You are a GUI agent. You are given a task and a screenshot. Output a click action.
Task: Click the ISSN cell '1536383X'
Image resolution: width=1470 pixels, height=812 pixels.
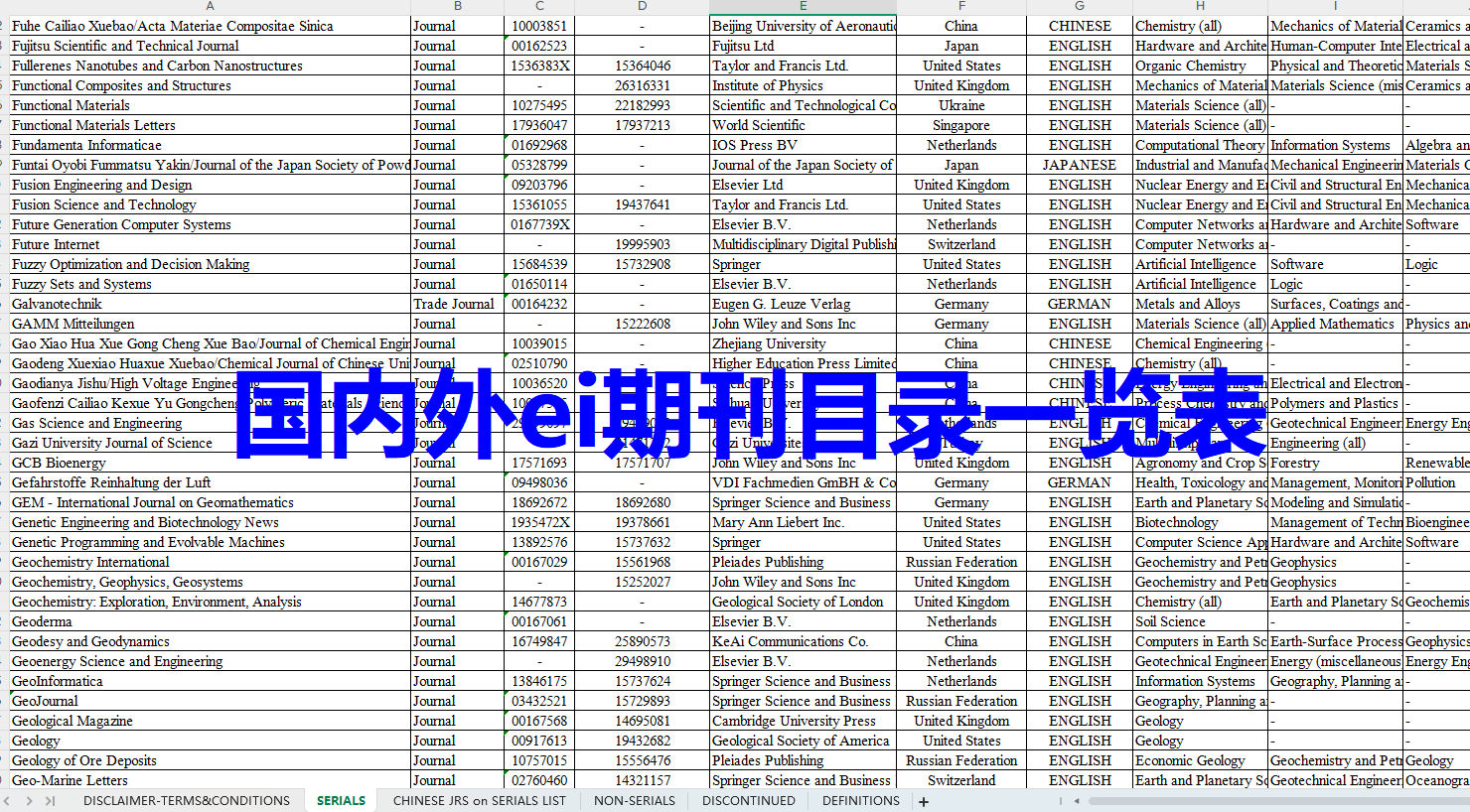coord(540,66)
